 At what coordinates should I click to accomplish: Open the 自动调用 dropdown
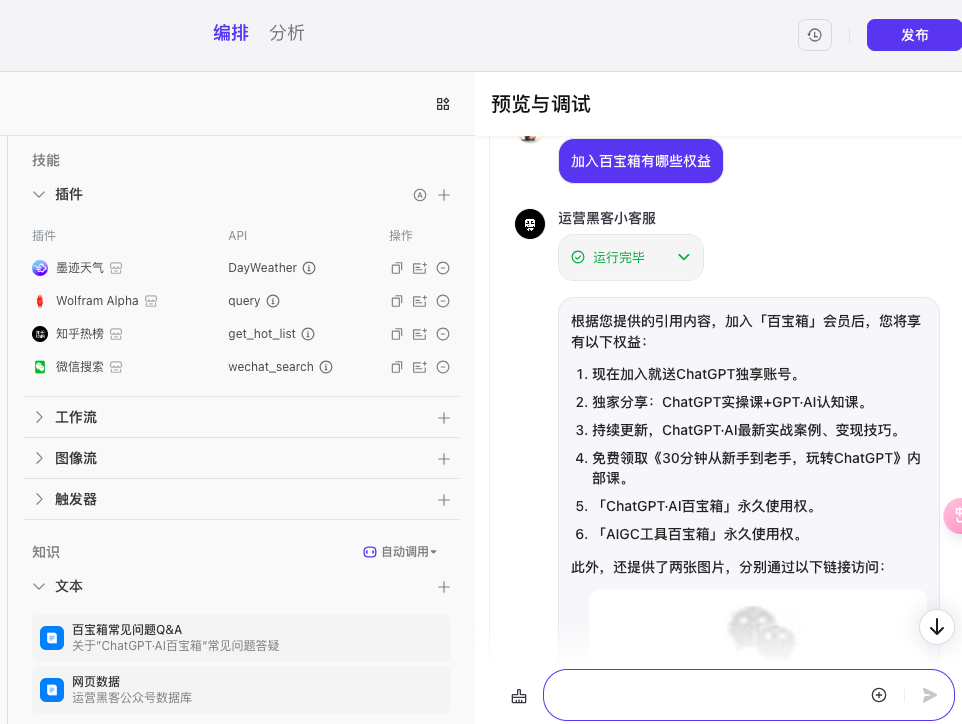pos(400,552)
